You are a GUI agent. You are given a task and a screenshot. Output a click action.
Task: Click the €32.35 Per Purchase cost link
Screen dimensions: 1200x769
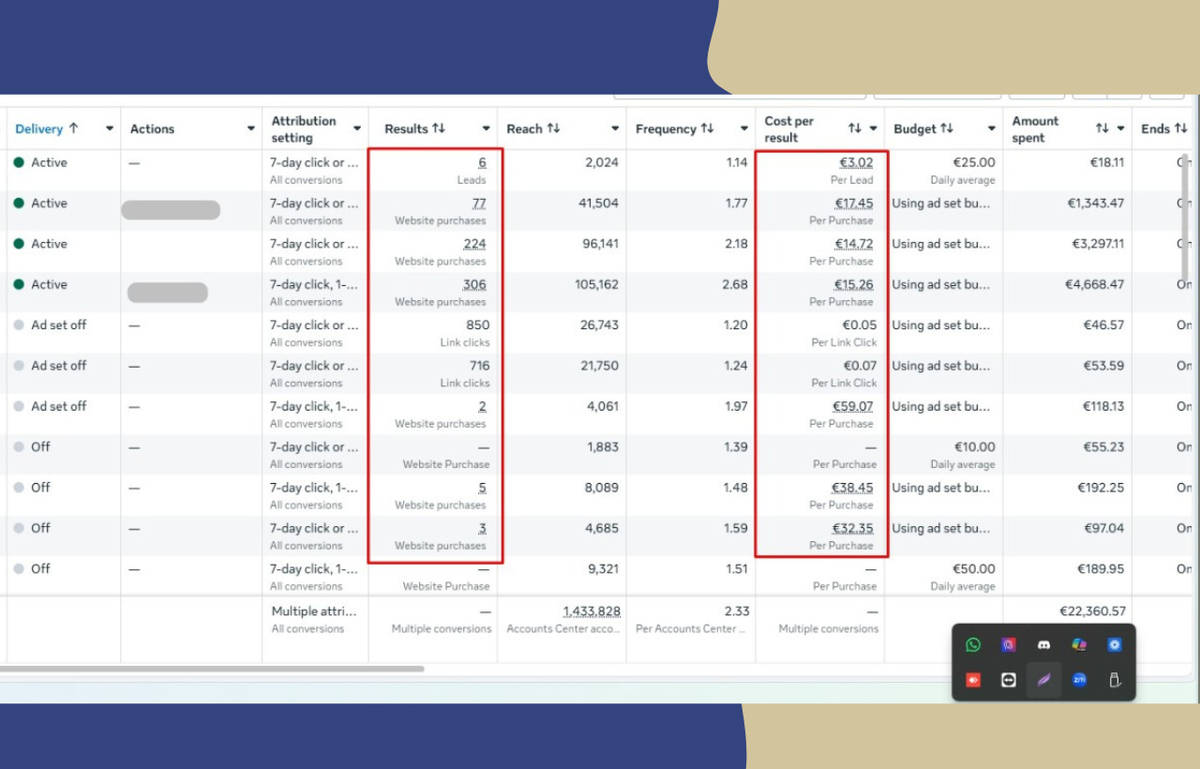(x=853, y=528)
